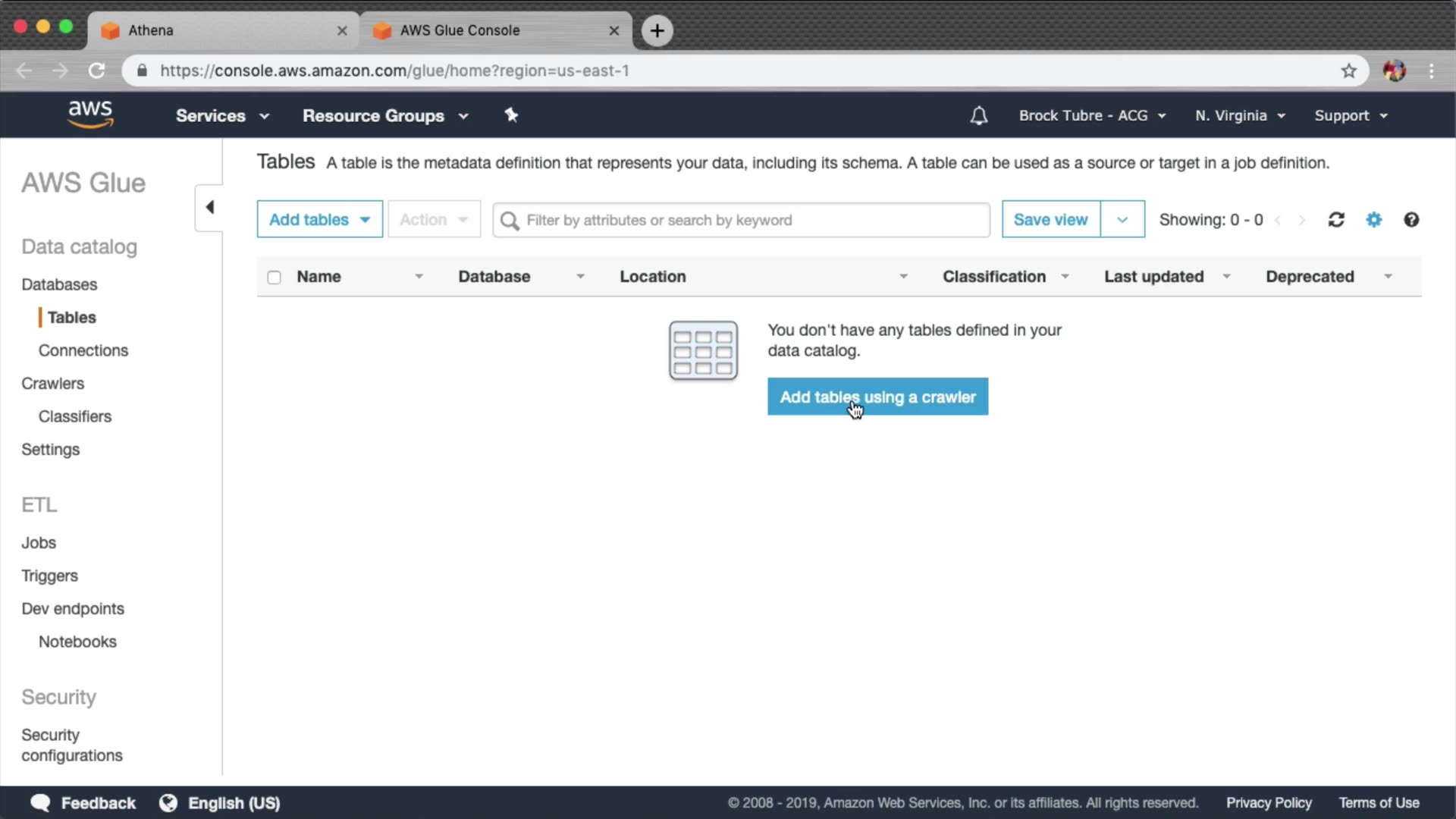Image resolution: width=1456 pixels, height=819 pixels.
Task: Click Add tables using a crawler
Action: click(x=877, y=397)
